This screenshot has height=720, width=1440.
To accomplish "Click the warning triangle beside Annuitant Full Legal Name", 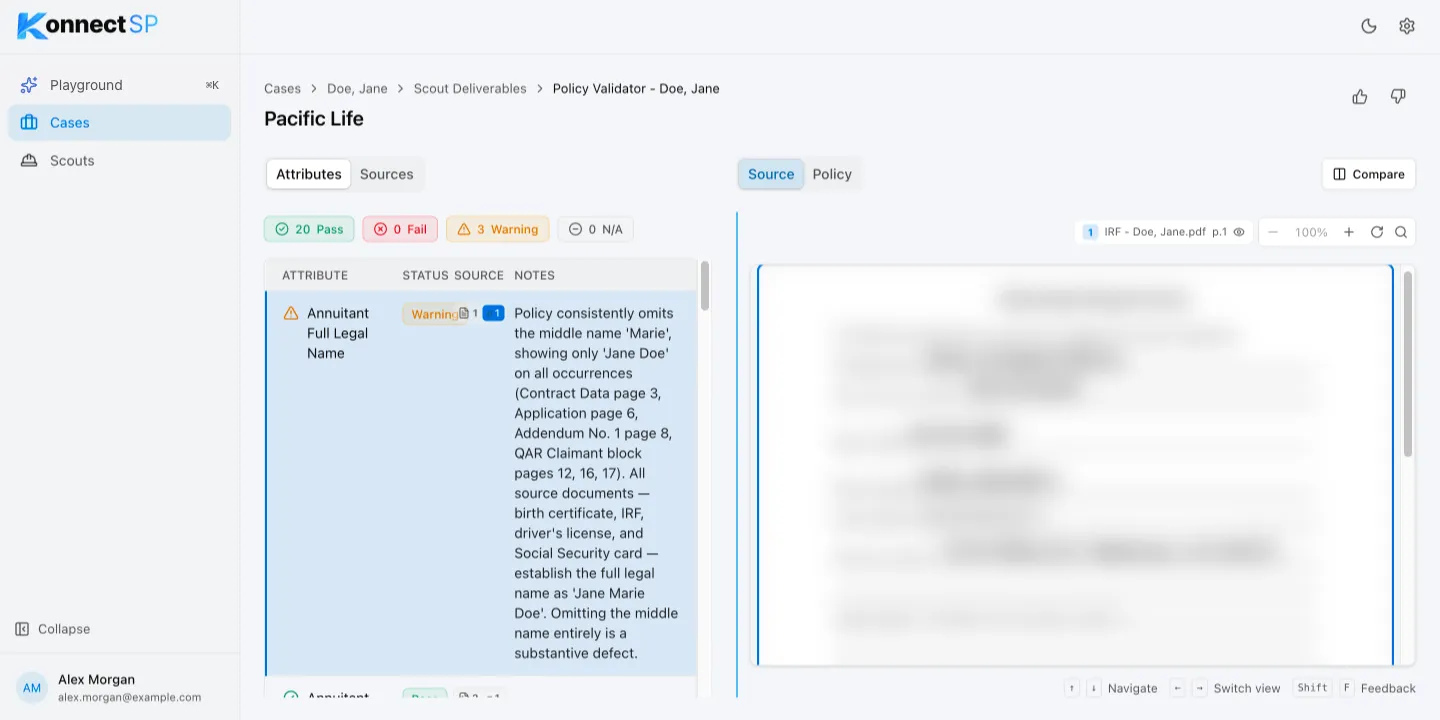I will [291, 313].
